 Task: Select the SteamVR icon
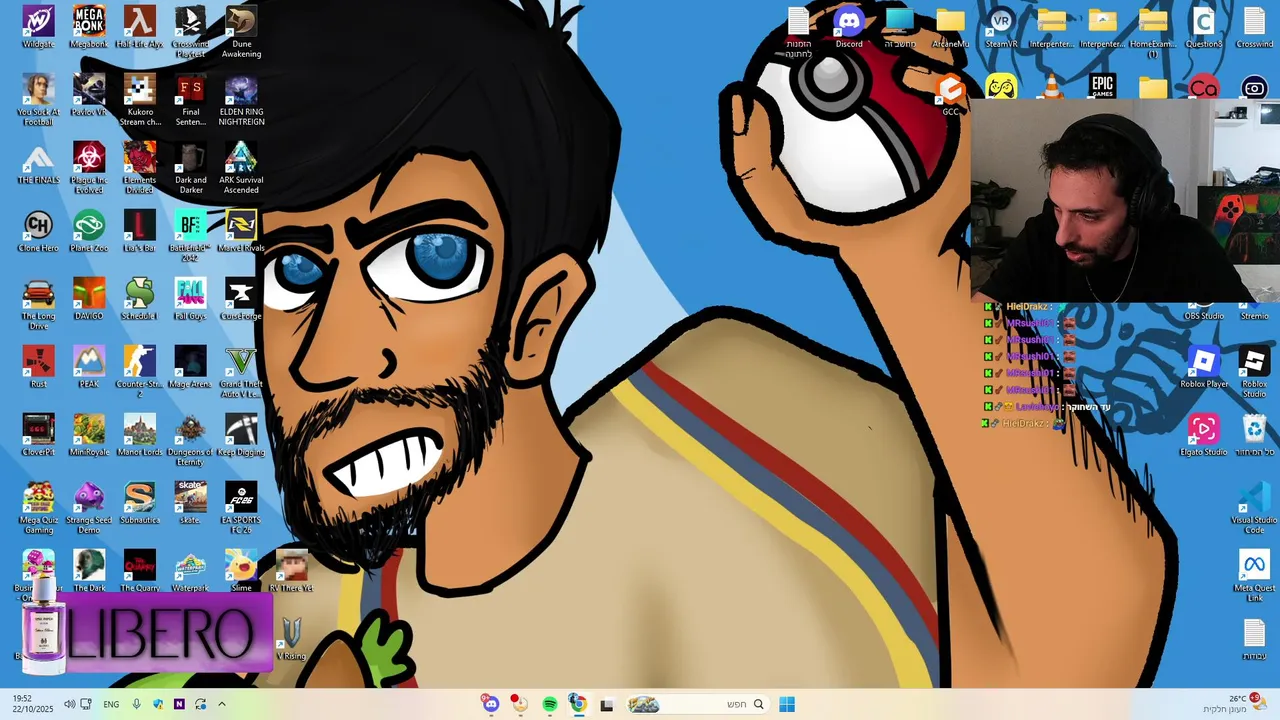click(x=1001, y=27)
